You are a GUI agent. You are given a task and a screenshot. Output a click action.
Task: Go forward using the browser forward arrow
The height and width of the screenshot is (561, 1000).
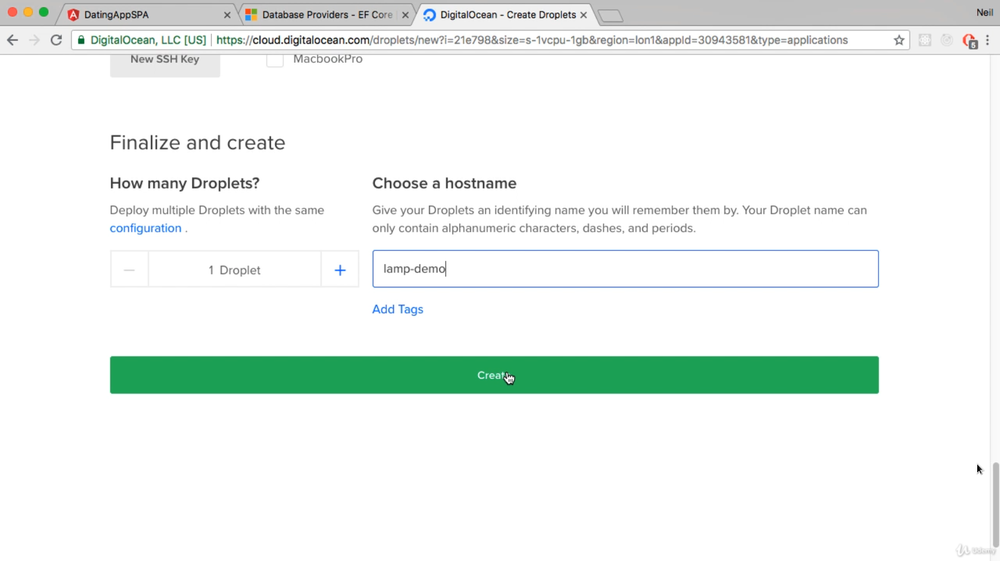[x=34, y=40]
